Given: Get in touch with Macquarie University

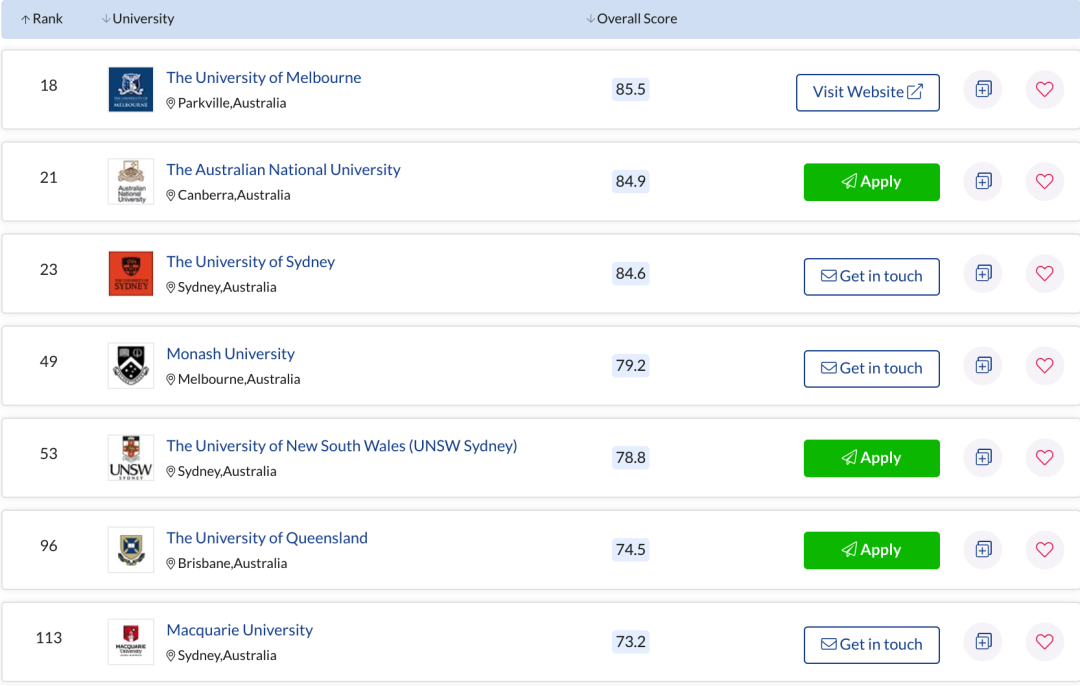Looking at the screenshot, I should click(x=871, y=645).
